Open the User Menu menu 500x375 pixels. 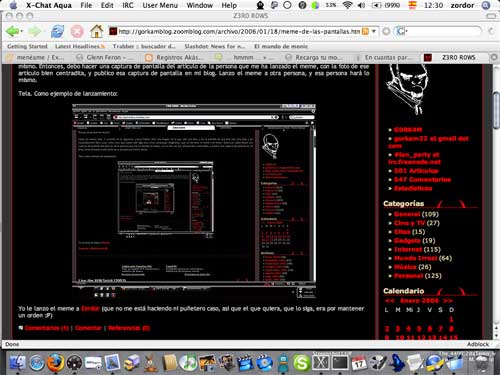(x=160, y=5)
